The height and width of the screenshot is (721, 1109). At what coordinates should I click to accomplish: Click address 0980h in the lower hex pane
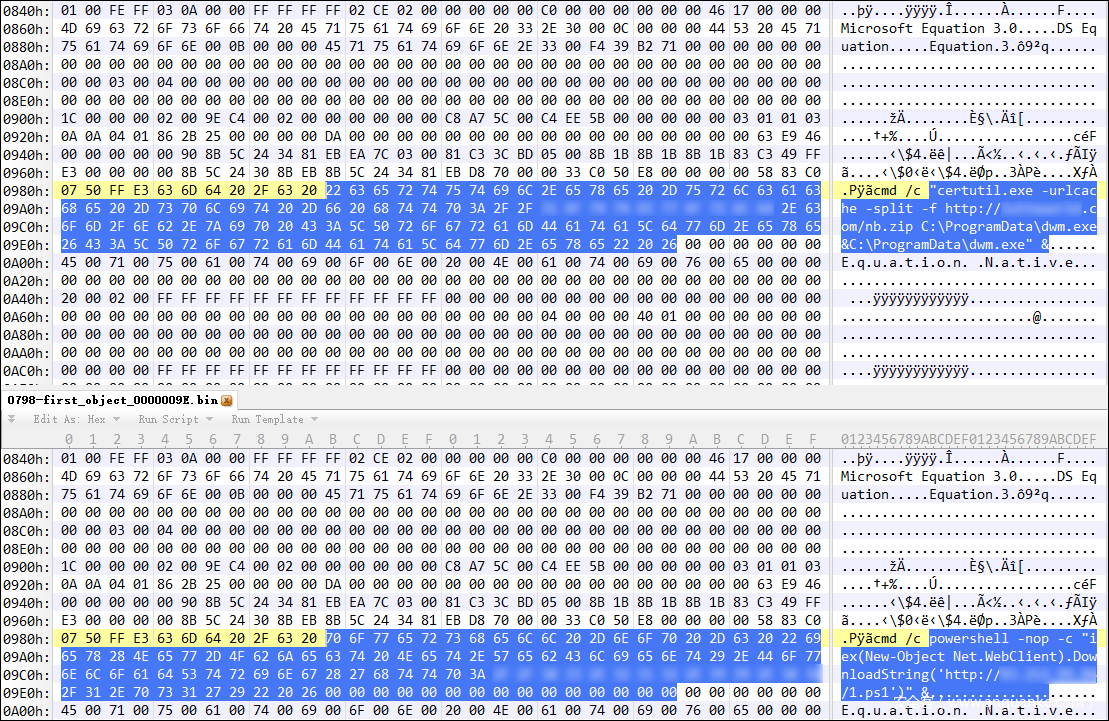point(26,638)
